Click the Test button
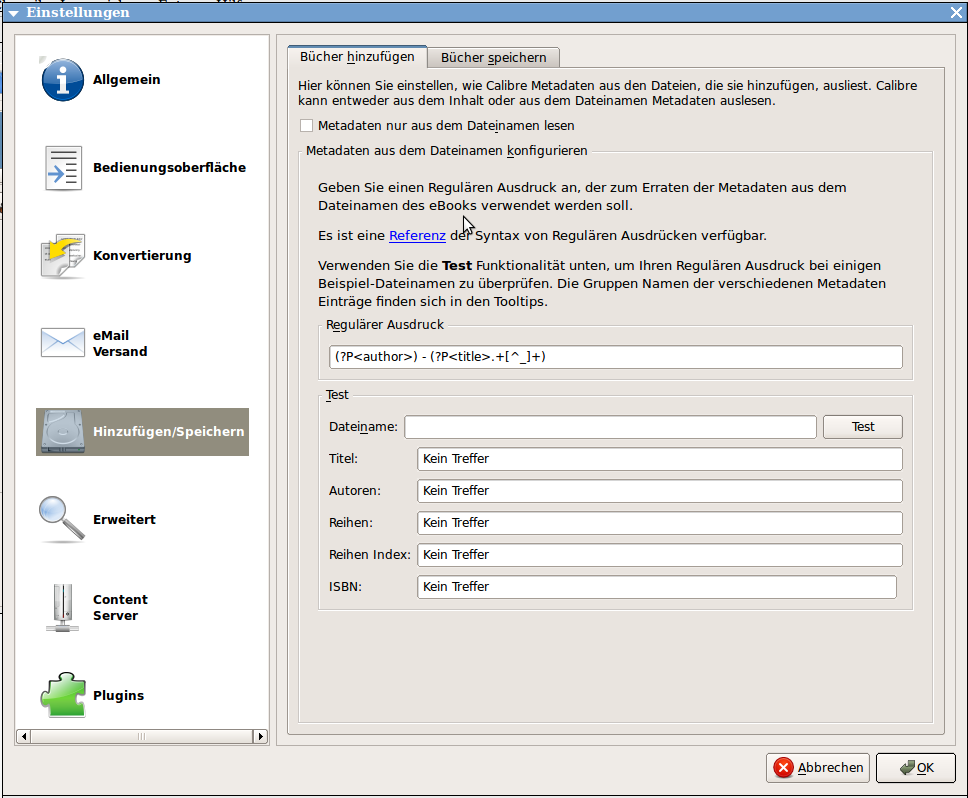968x798 pixels. 862,427
